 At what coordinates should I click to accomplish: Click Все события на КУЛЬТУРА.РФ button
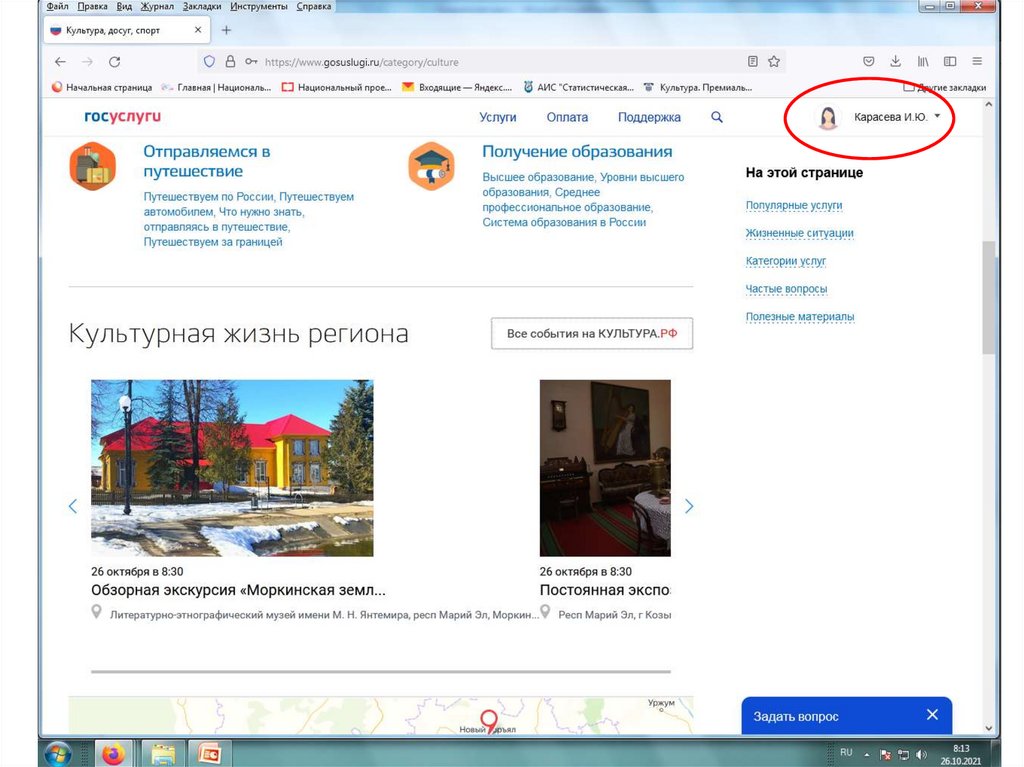pos(591,334)
